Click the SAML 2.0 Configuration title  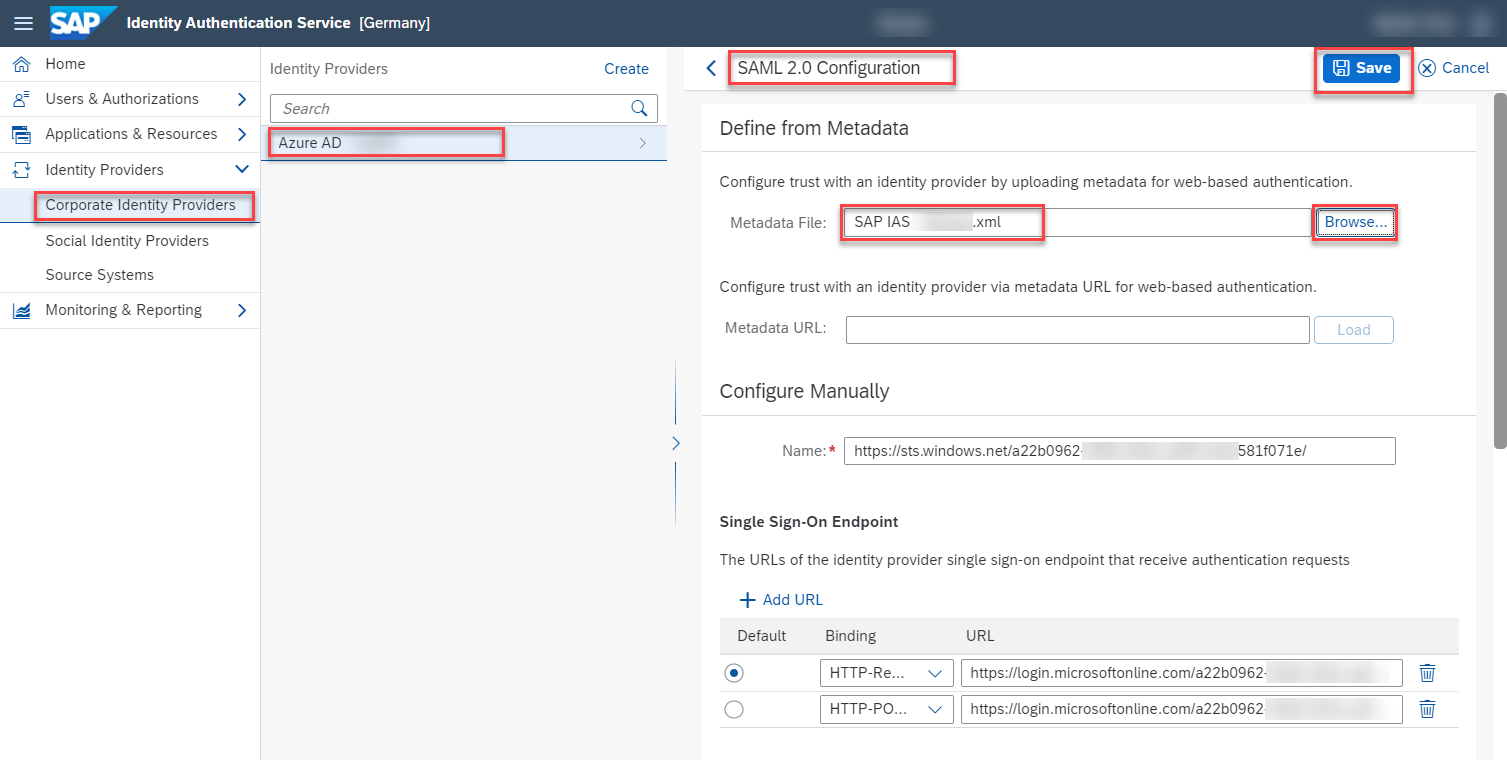(829, 68)
